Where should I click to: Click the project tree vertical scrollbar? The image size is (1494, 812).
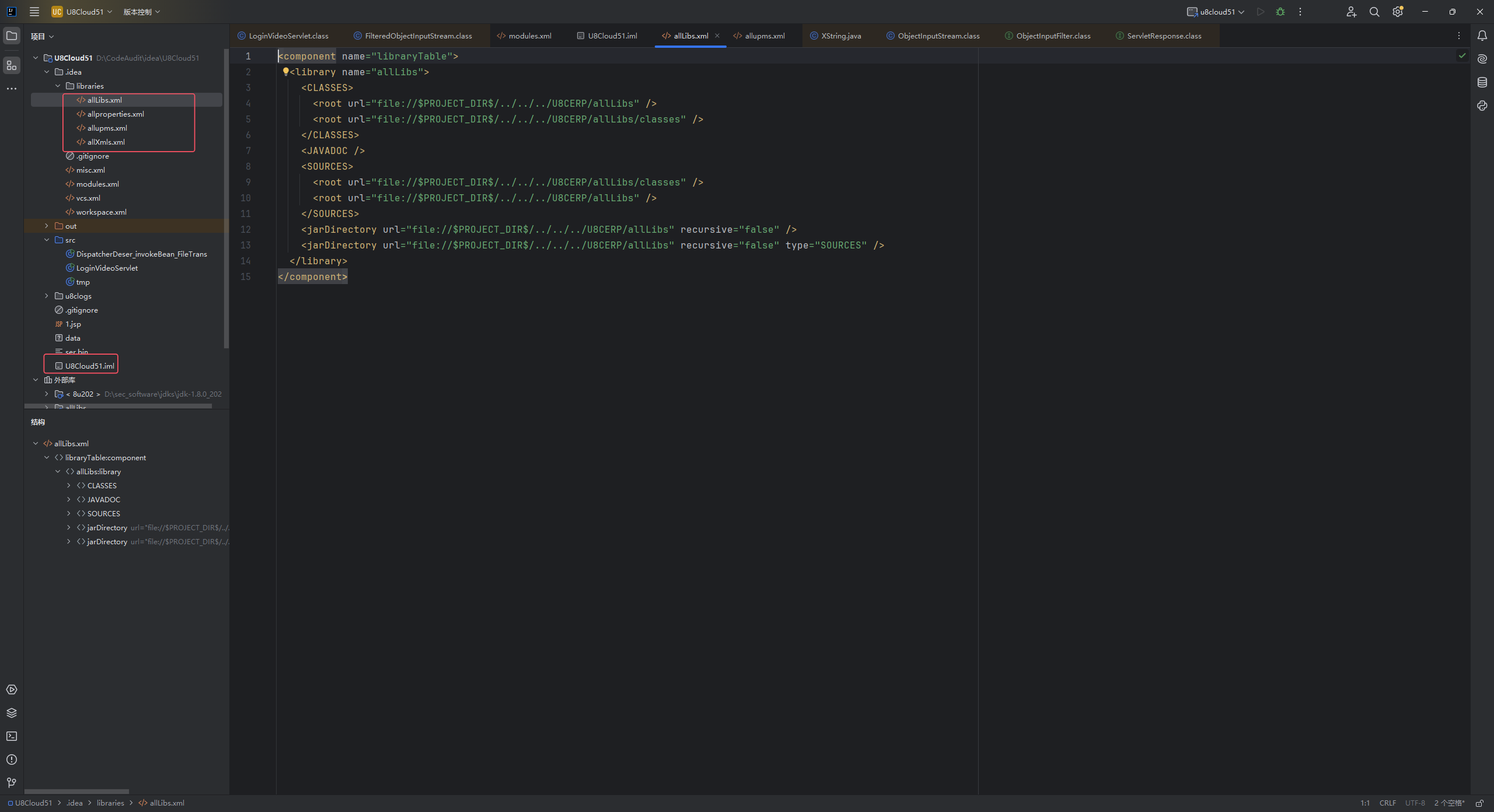click(x=226, y=198)
